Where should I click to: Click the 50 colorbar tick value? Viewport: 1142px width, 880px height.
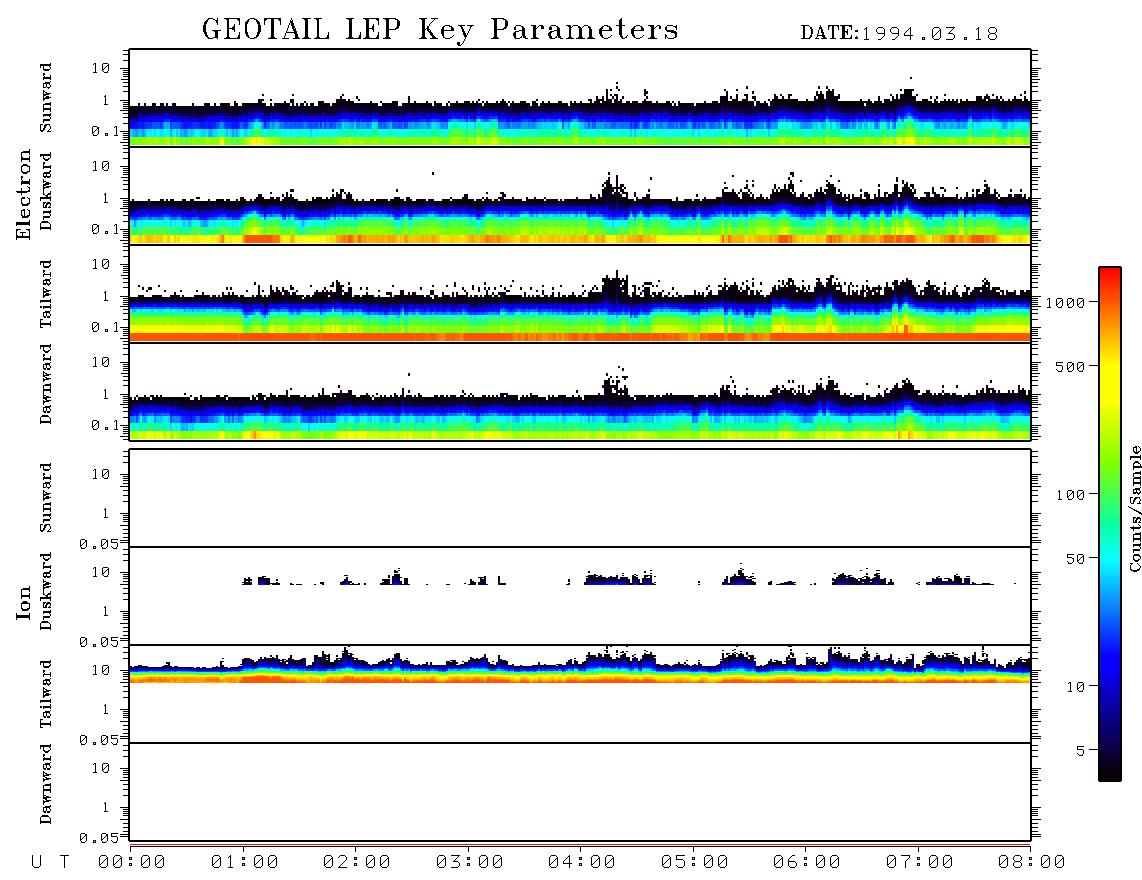click(x=1075, y=559)
